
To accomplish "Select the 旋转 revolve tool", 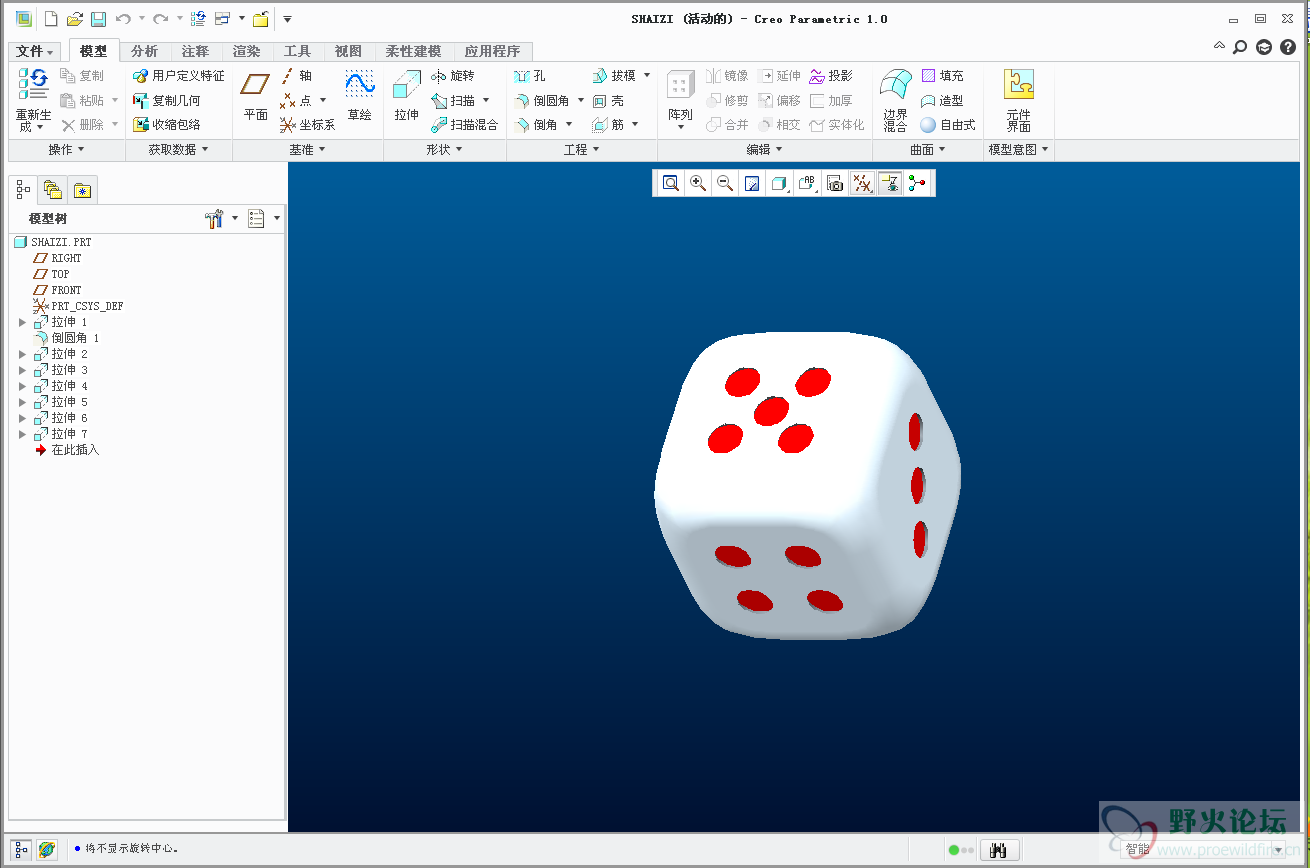I will (453, 76).
